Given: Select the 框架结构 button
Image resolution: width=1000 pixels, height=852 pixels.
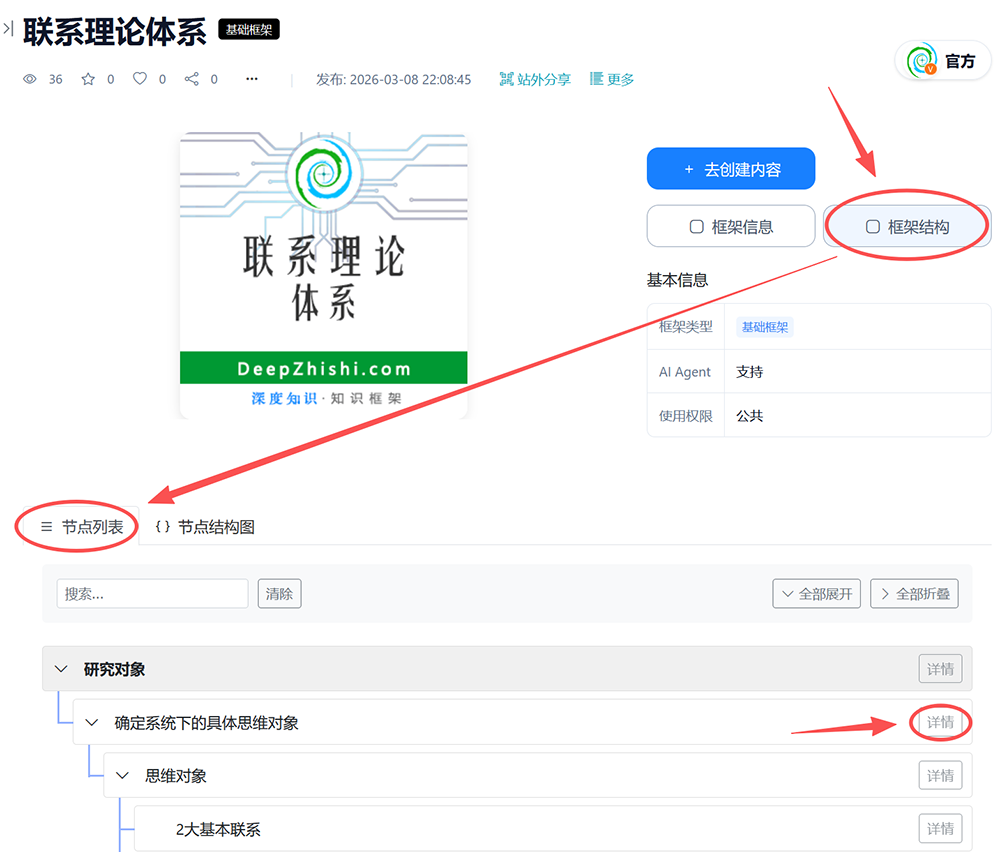Looking at the screenshot, I should (907, 226).
